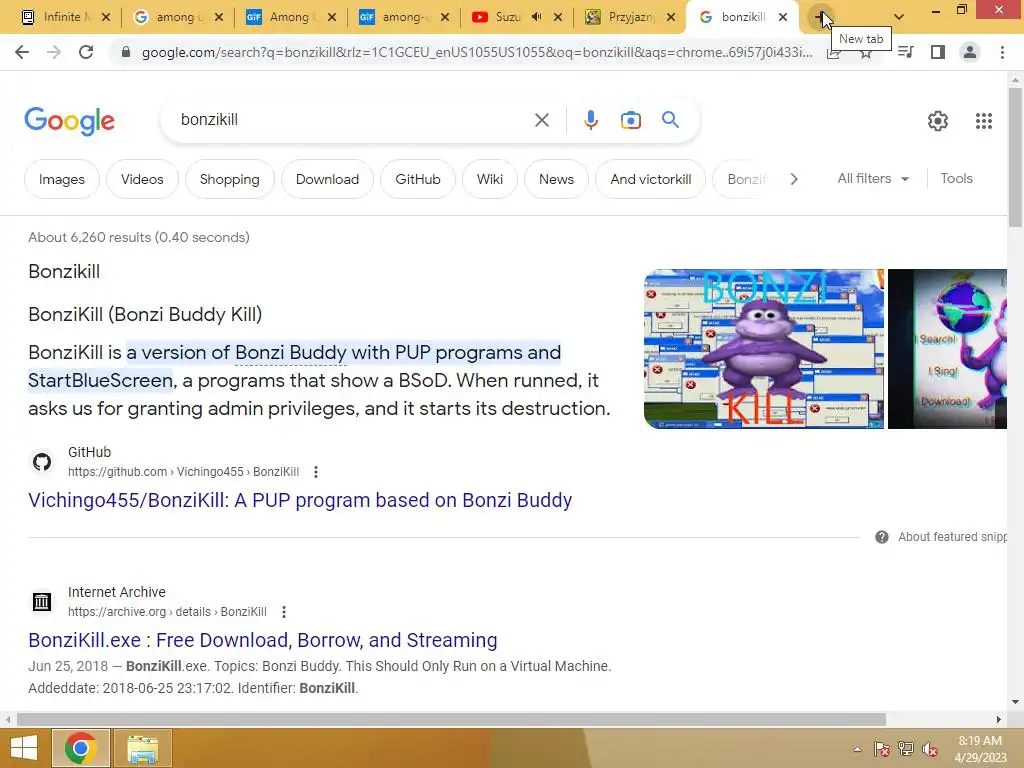This screenshot has width=1024, height=768.
Task: Open Google apps grid
Action: coord(984,121)
